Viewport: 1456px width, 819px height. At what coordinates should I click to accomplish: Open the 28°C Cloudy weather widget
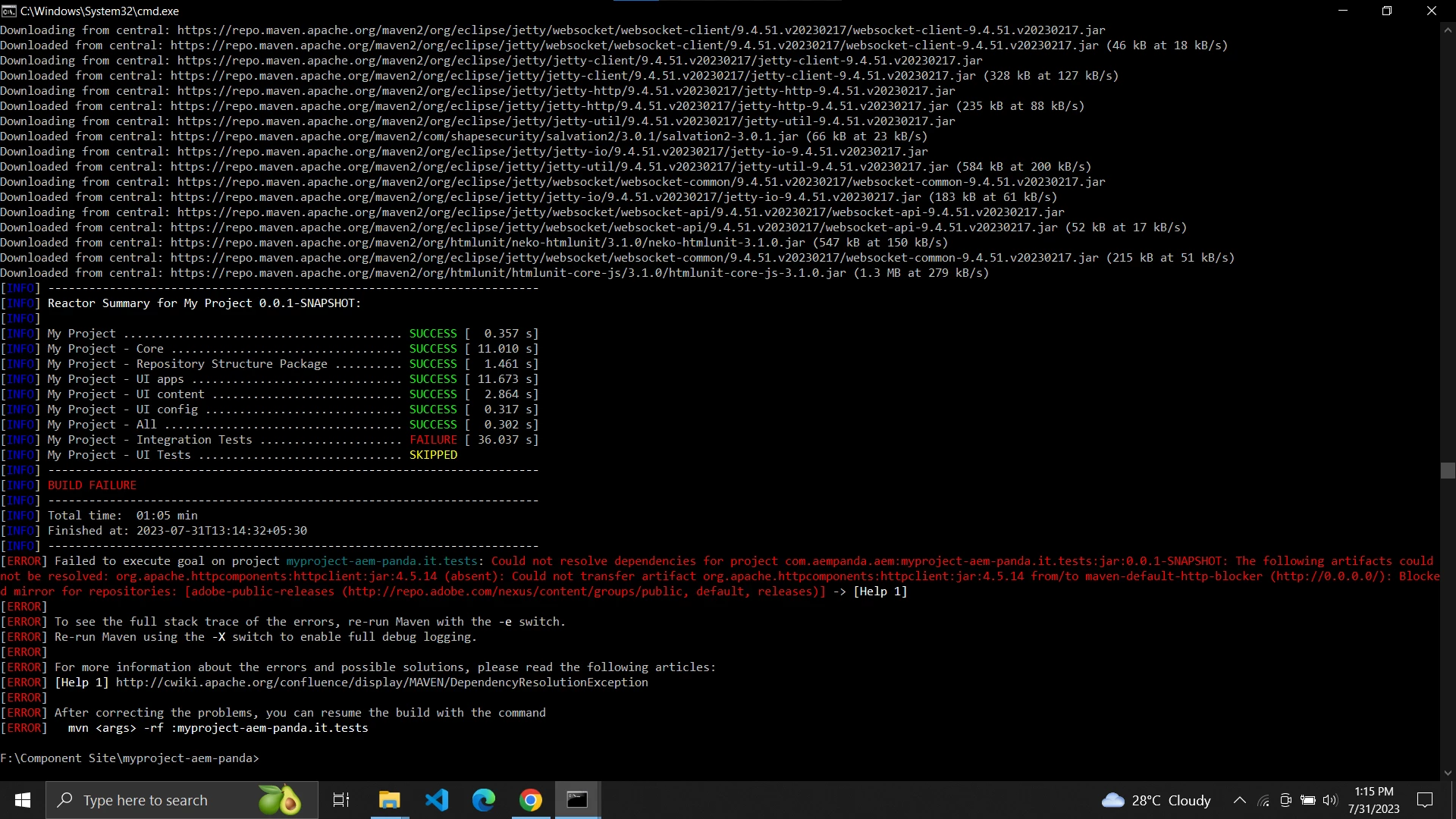pyautogui.click(x=1156, y=800)
